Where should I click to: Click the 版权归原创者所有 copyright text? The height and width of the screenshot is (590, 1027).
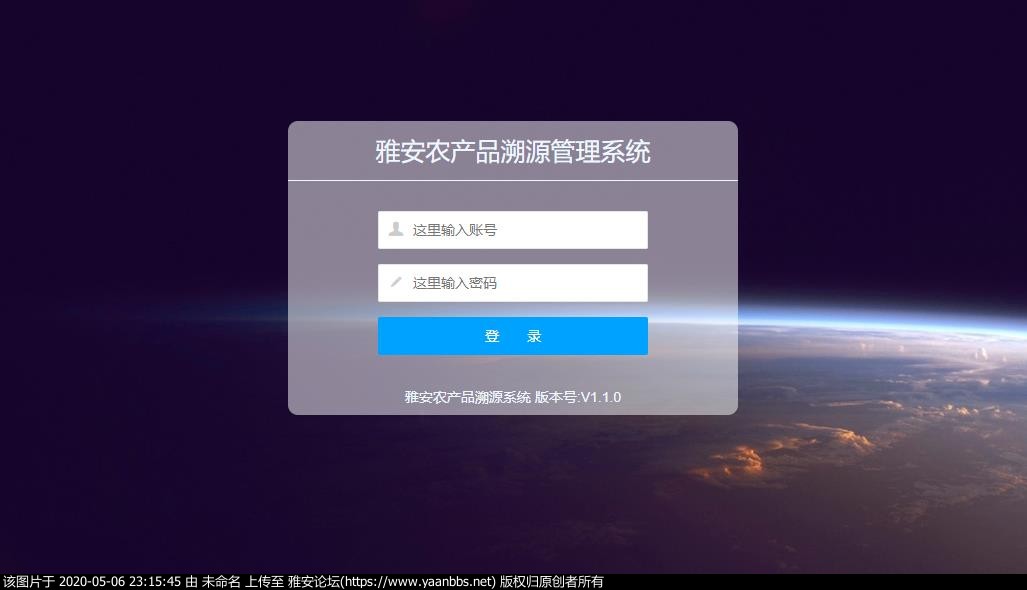click(x=551, y=581)
